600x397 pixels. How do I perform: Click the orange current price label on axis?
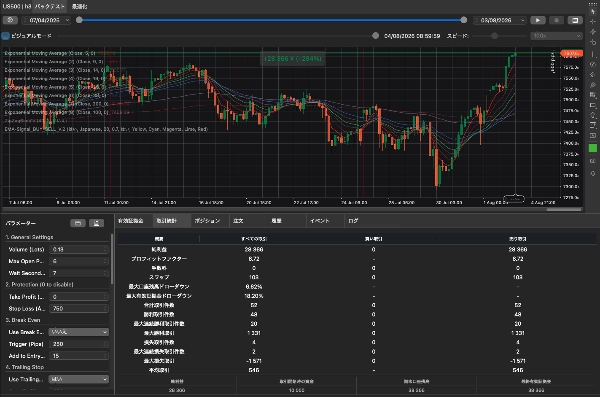click(x=572, y=54)
